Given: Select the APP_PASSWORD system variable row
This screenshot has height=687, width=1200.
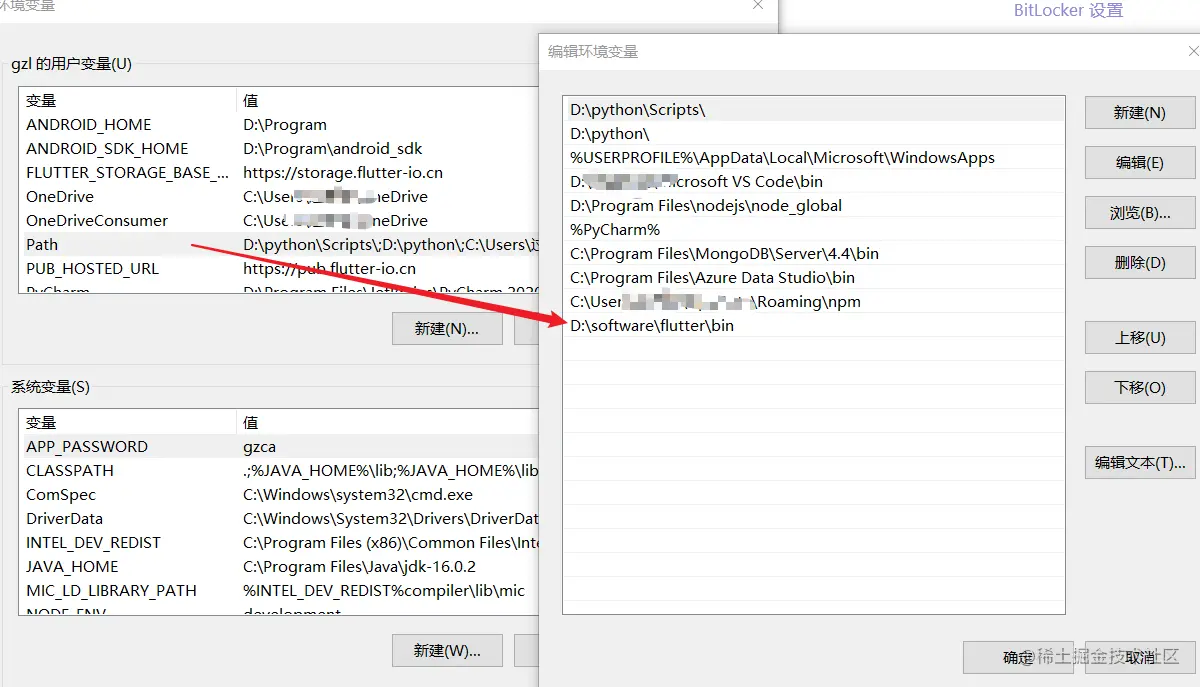Looking at the screenshot, I should pos(279,447).
